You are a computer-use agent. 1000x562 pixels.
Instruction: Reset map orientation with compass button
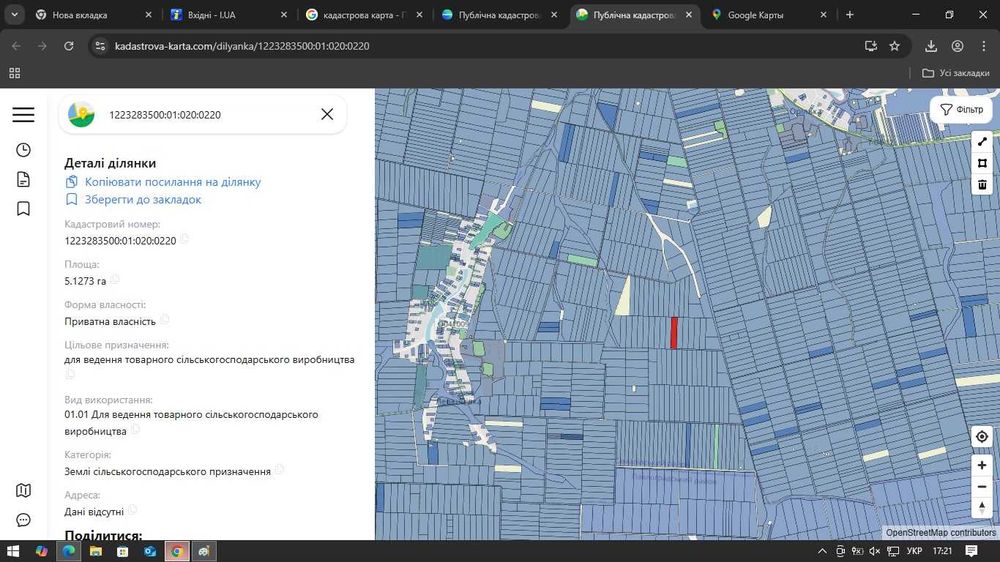pyautogui.click(x=982, y=508)
